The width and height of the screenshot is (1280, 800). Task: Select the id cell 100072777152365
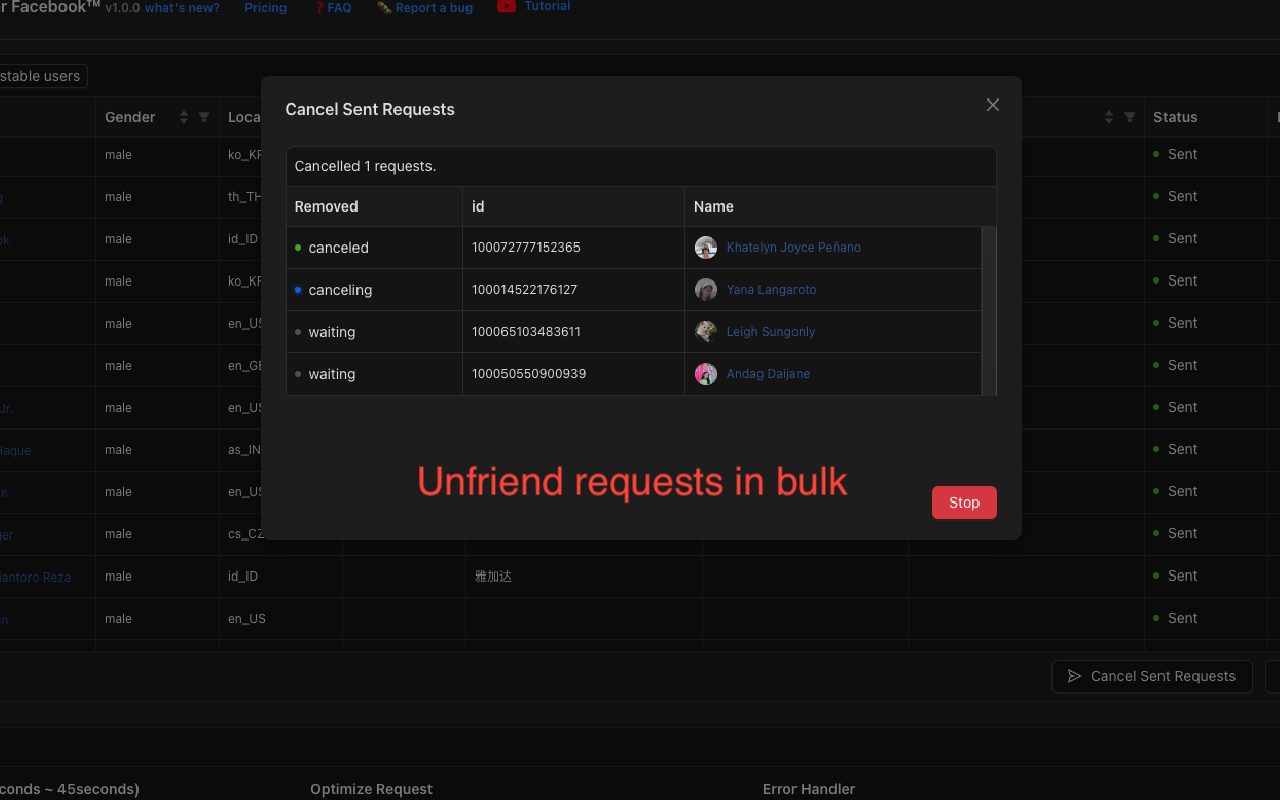click(x=523, y=247)
